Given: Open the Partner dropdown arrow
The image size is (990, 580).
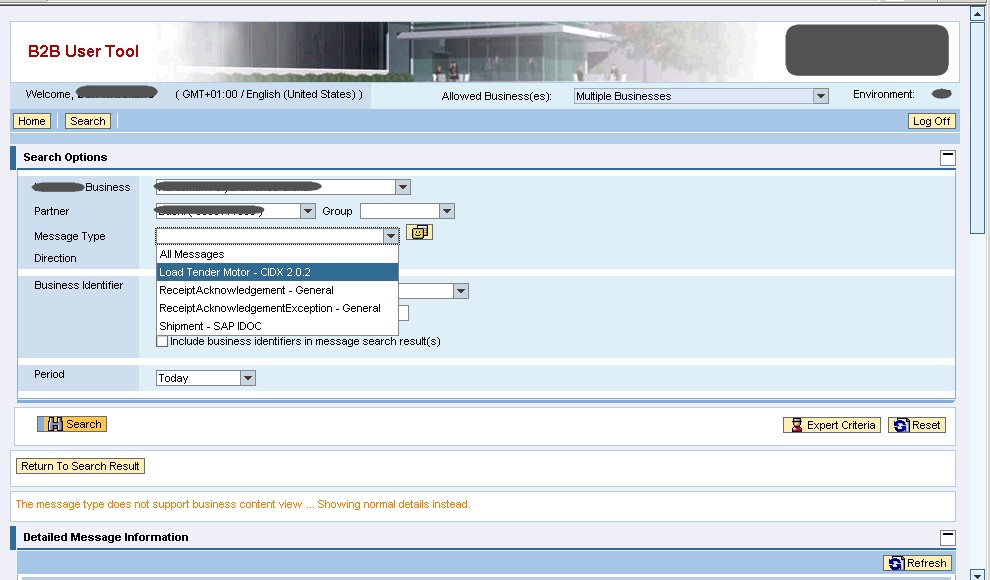Looking at the screenshot, I should click(x=308, y=211).
